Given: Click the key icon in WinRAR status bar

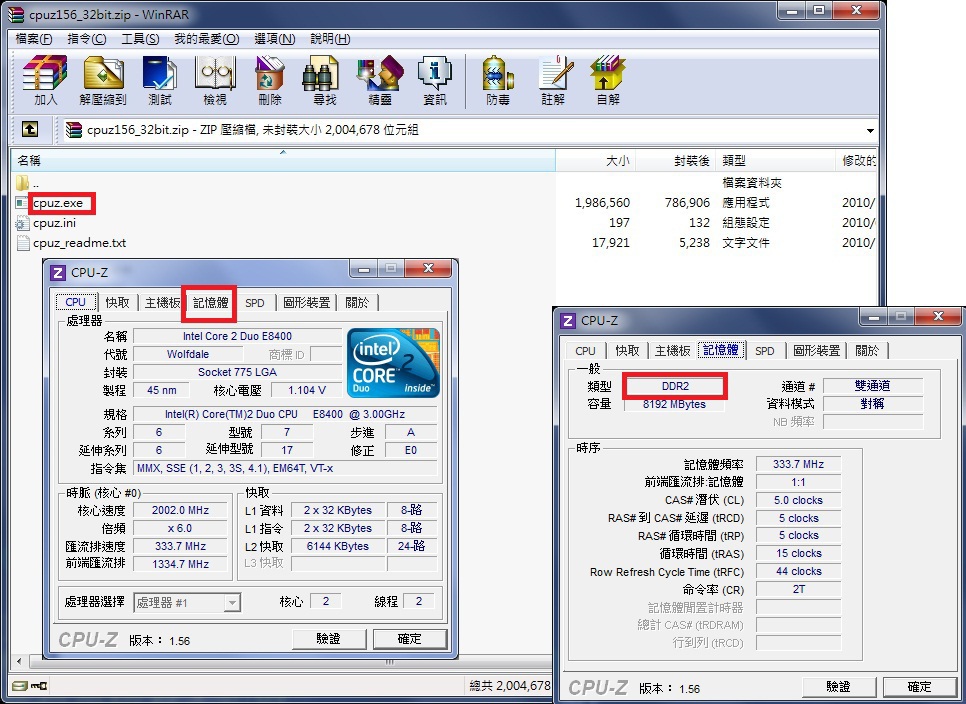Looking at the screenshot, I should tap(39, 685).
